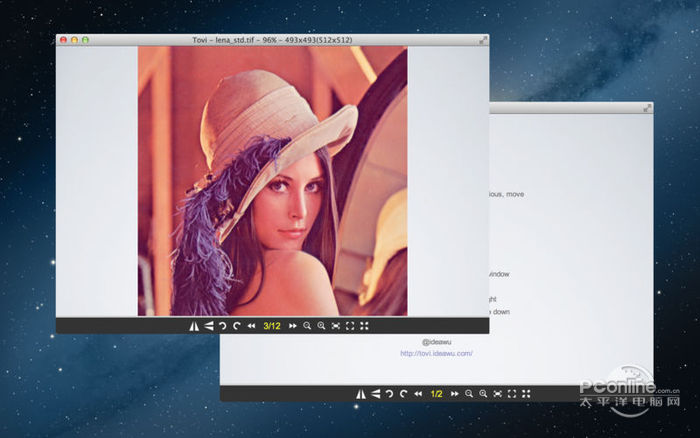Click the corner-brackets fullscreen icon in lena_std.tif toolbar
700x438 pixels.
click(x=350, y=326)
